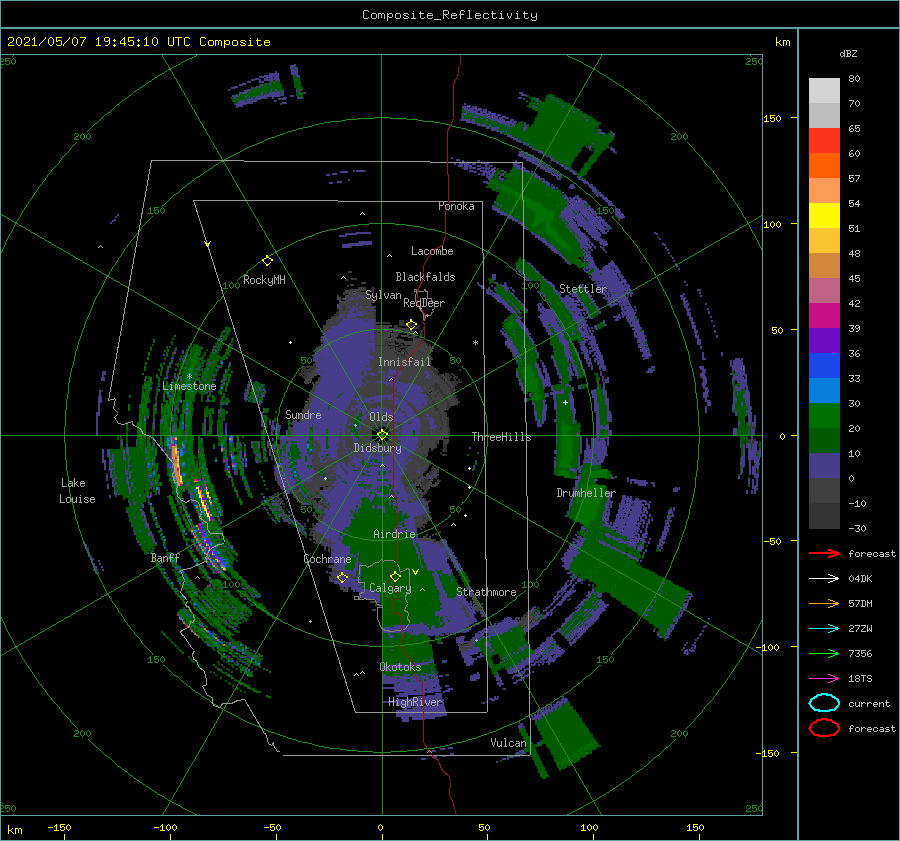The height and width of the screenshot is (841, 900).
Task: Click the '150' tick label on the bottom axis
Action: pyautogui.click(x=695, y=827)
